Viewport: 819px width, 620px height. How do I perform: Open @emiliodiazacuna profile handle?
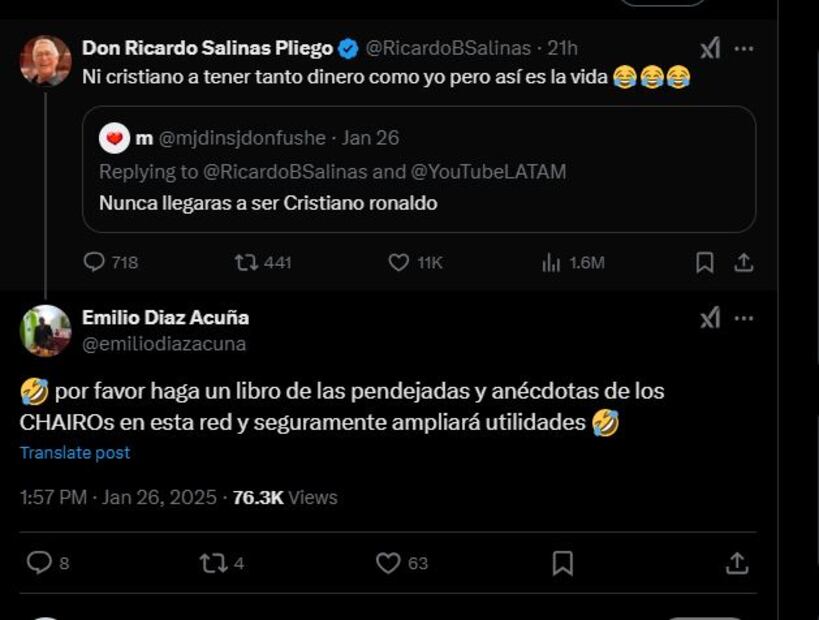pos(164,344)
